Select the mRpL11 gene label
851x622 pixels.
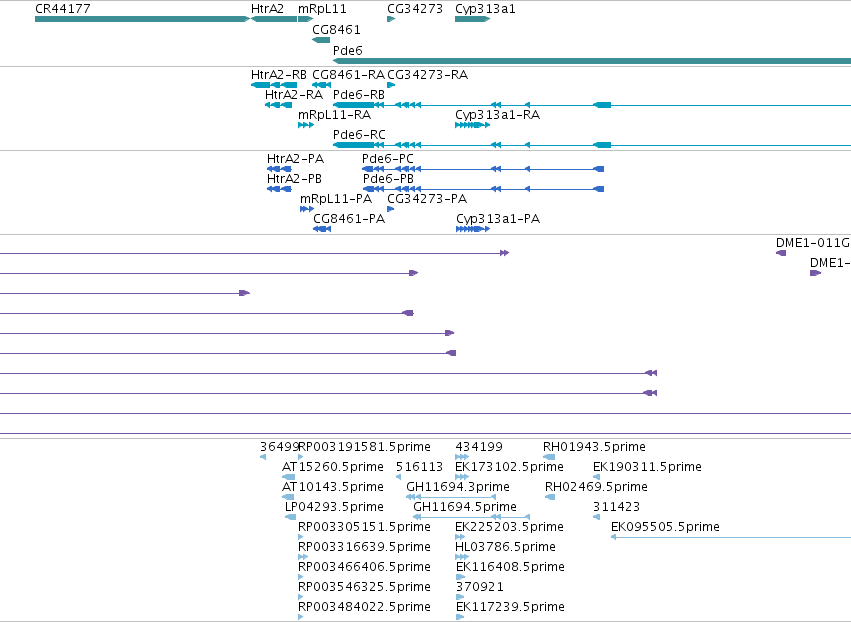click(x=322, y=9)
